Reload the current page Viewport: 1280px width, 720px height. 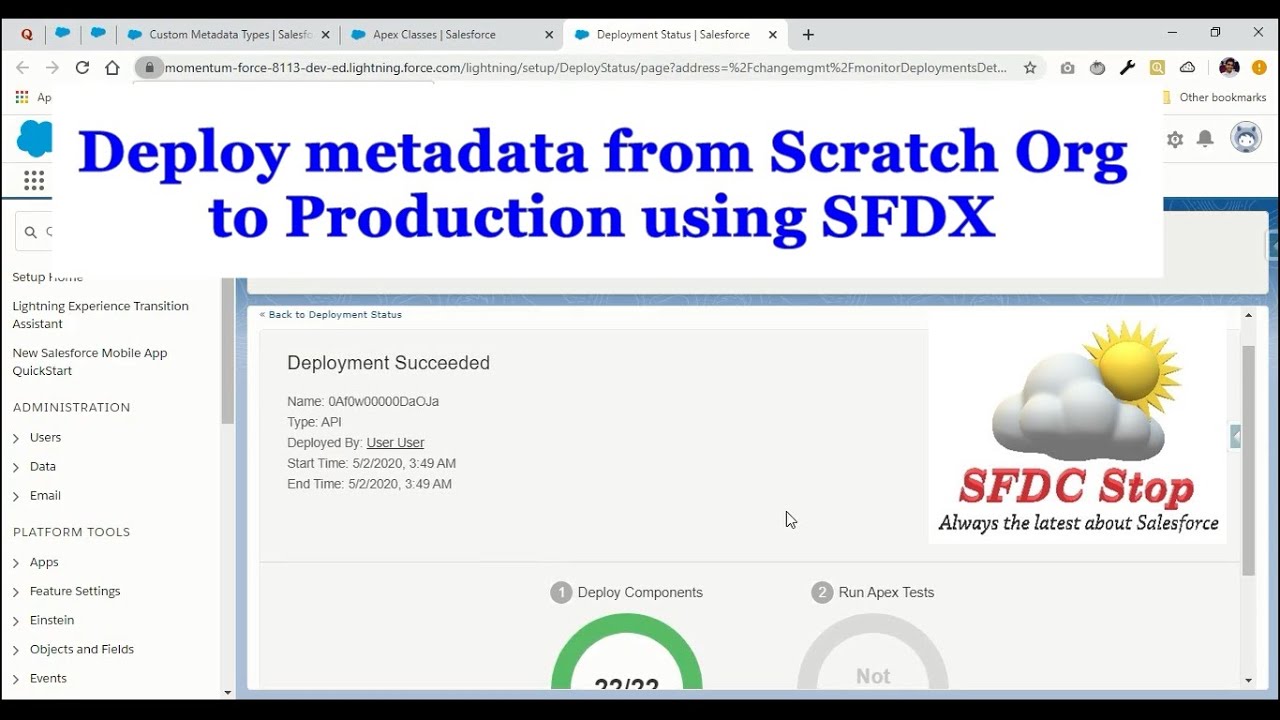82,67
